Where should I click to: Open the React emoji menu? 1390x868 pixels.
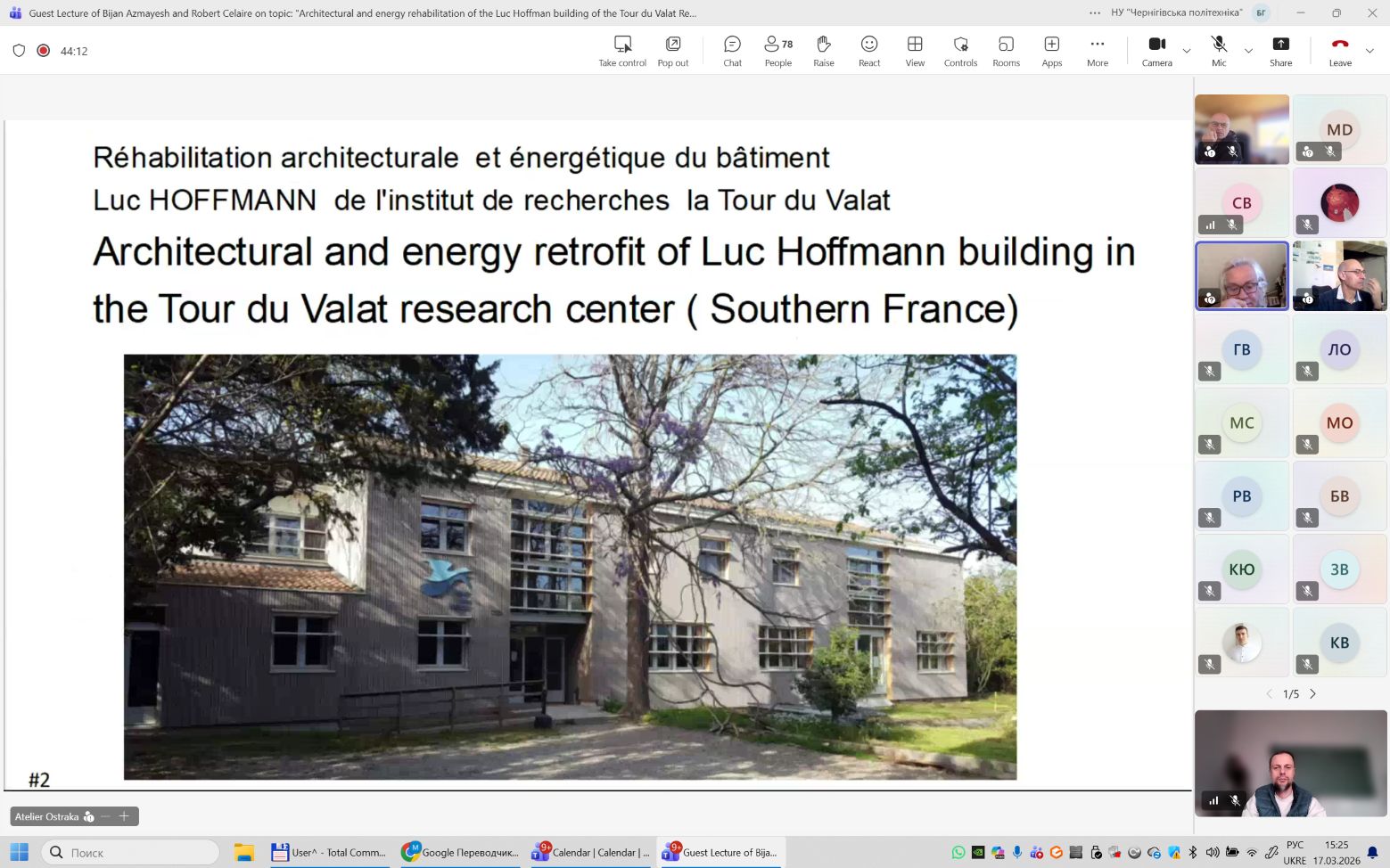[869, 51]
